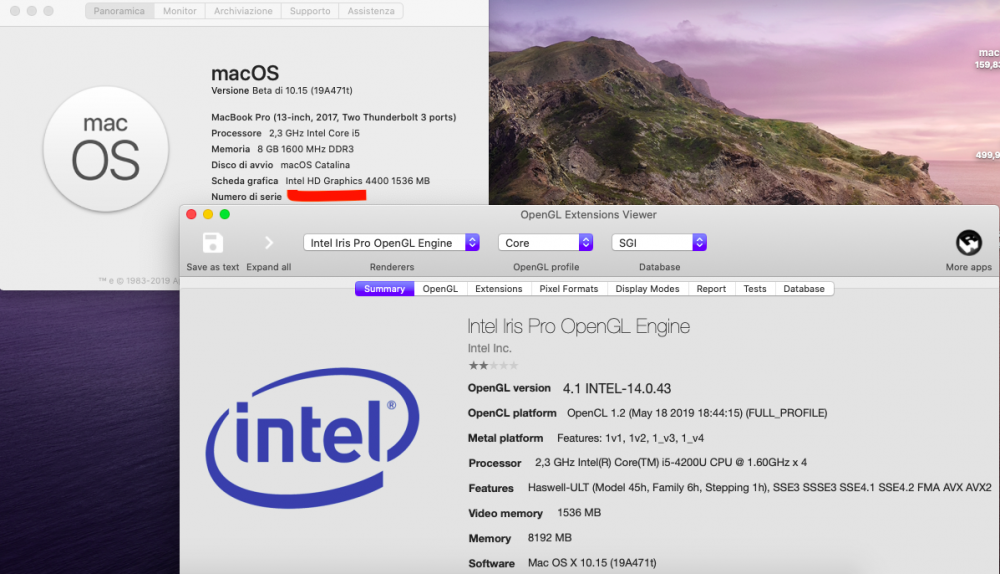Screen dimensions: 1000x574
Task: Open the Display Modes tab
Action: [x=647, y=289]
